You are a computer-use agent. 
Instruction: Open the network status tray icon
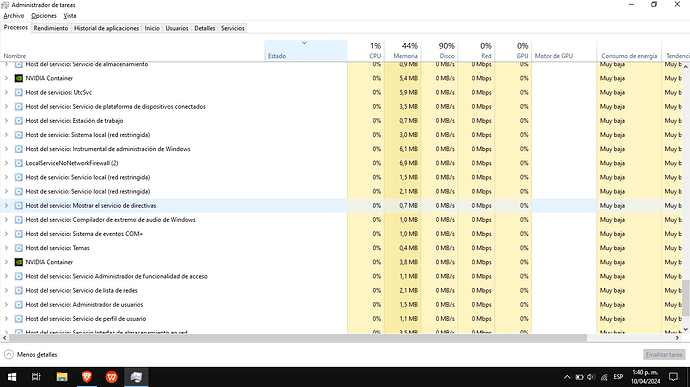coord(604,377)
